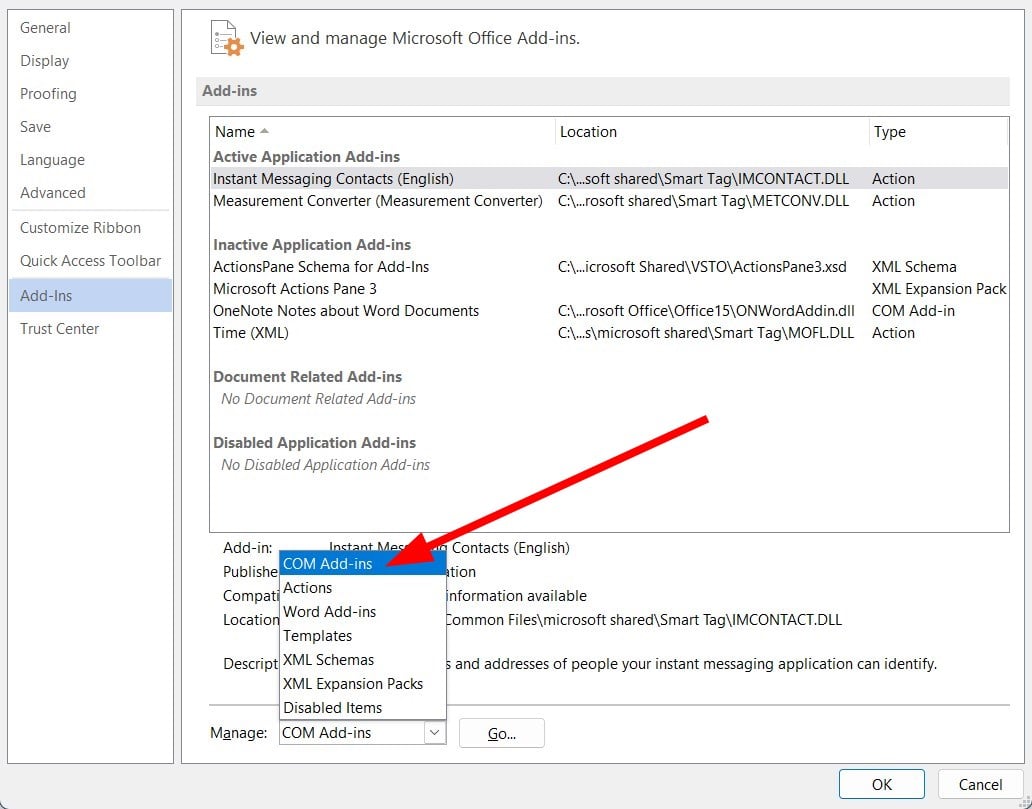Click the add-ins gear document icon
Image resolution: width=1032 pixels, height=809 pixels.
tap(226, 39)
